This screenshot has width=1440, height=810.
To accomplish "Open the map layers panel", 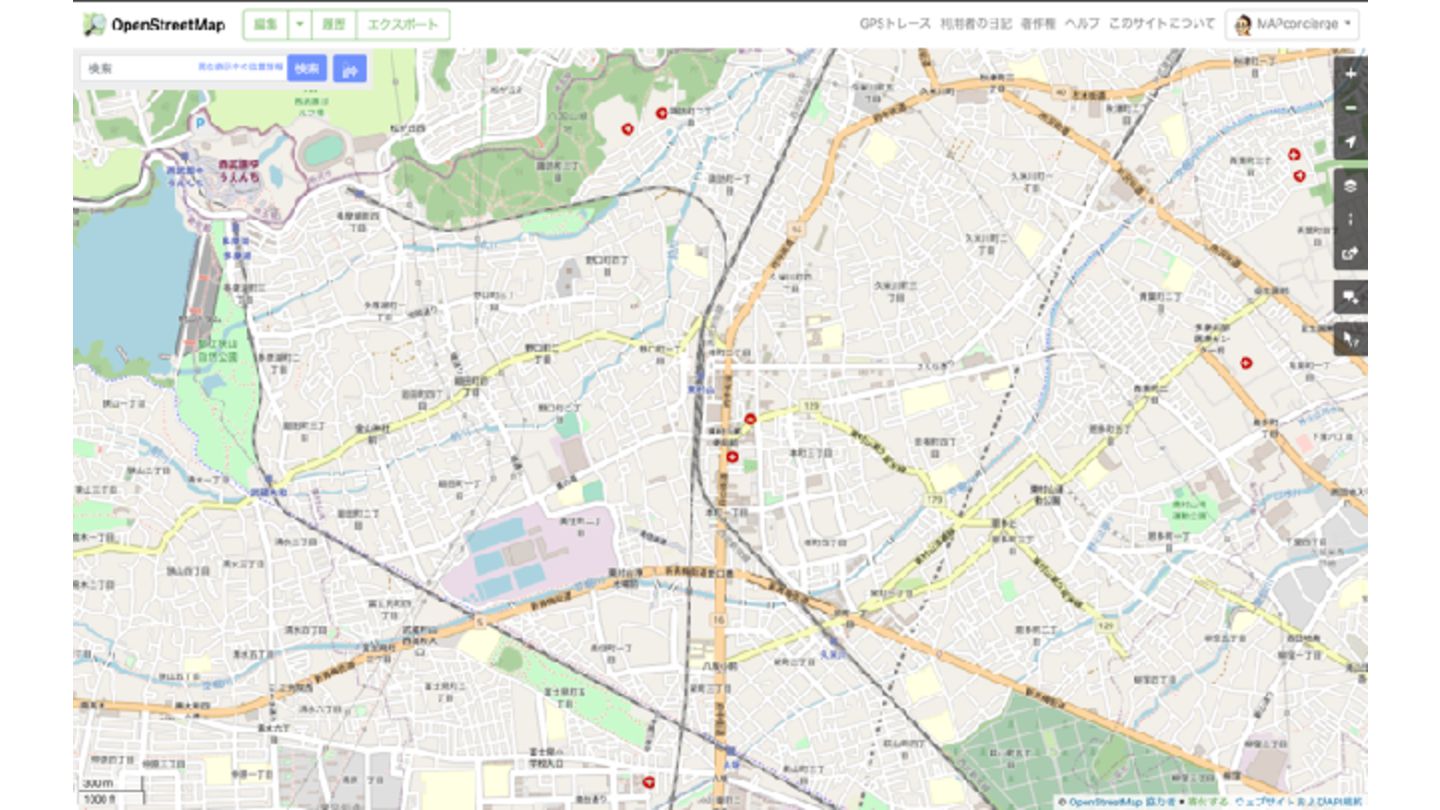I will pos(1351,186).
